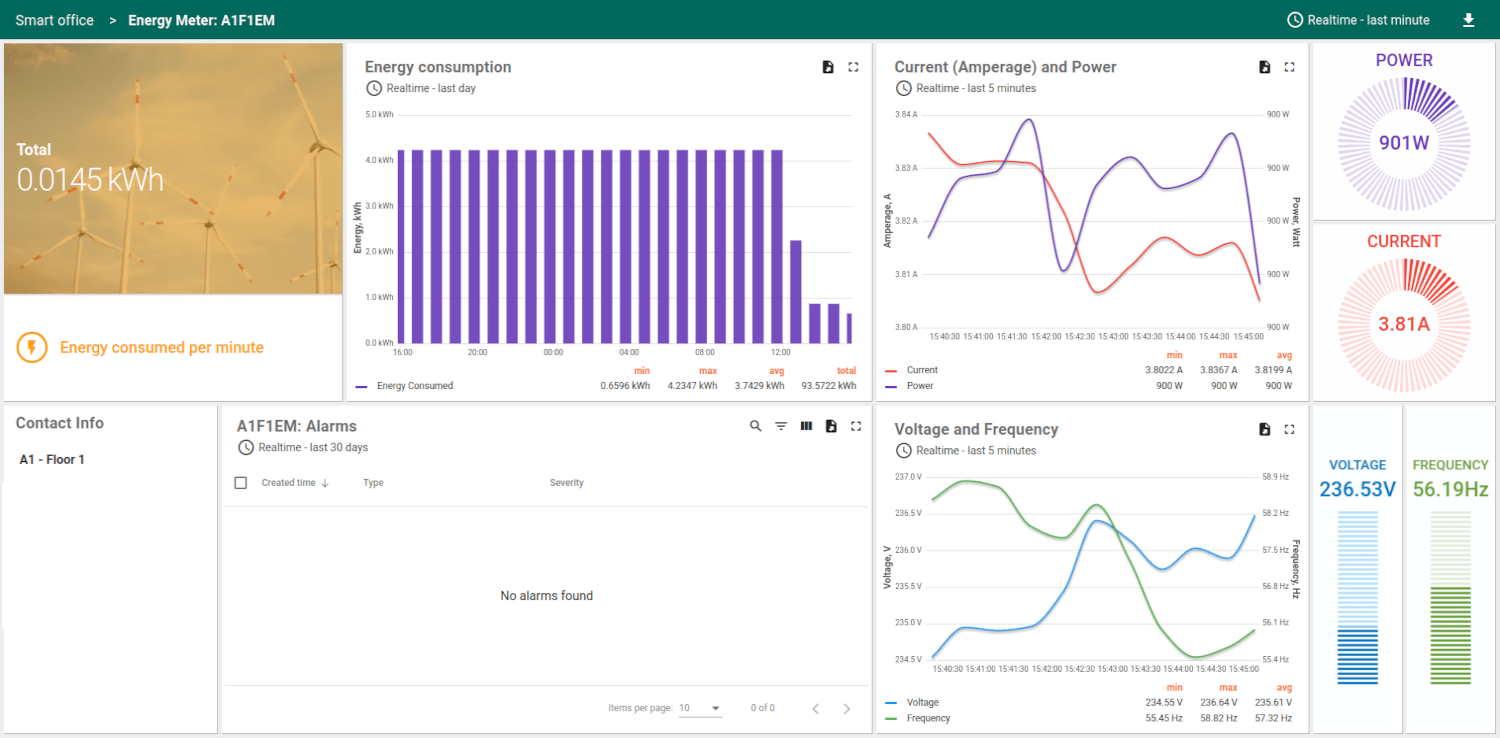The image size is (1500, 738).
Task: Click the Current avg value 3.8199 A
Action: (1274, 370)
